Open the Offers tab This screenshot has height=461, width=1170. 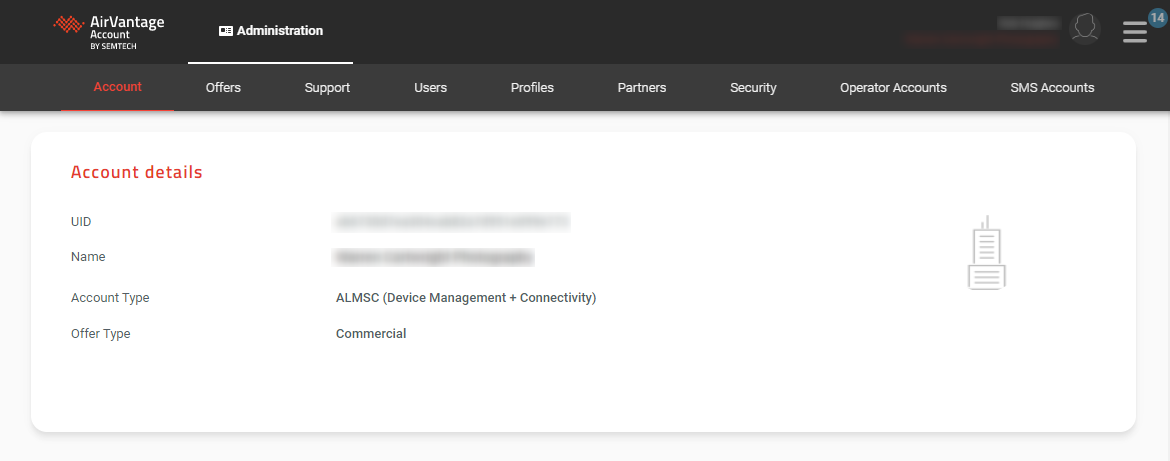tap(223, 88)
